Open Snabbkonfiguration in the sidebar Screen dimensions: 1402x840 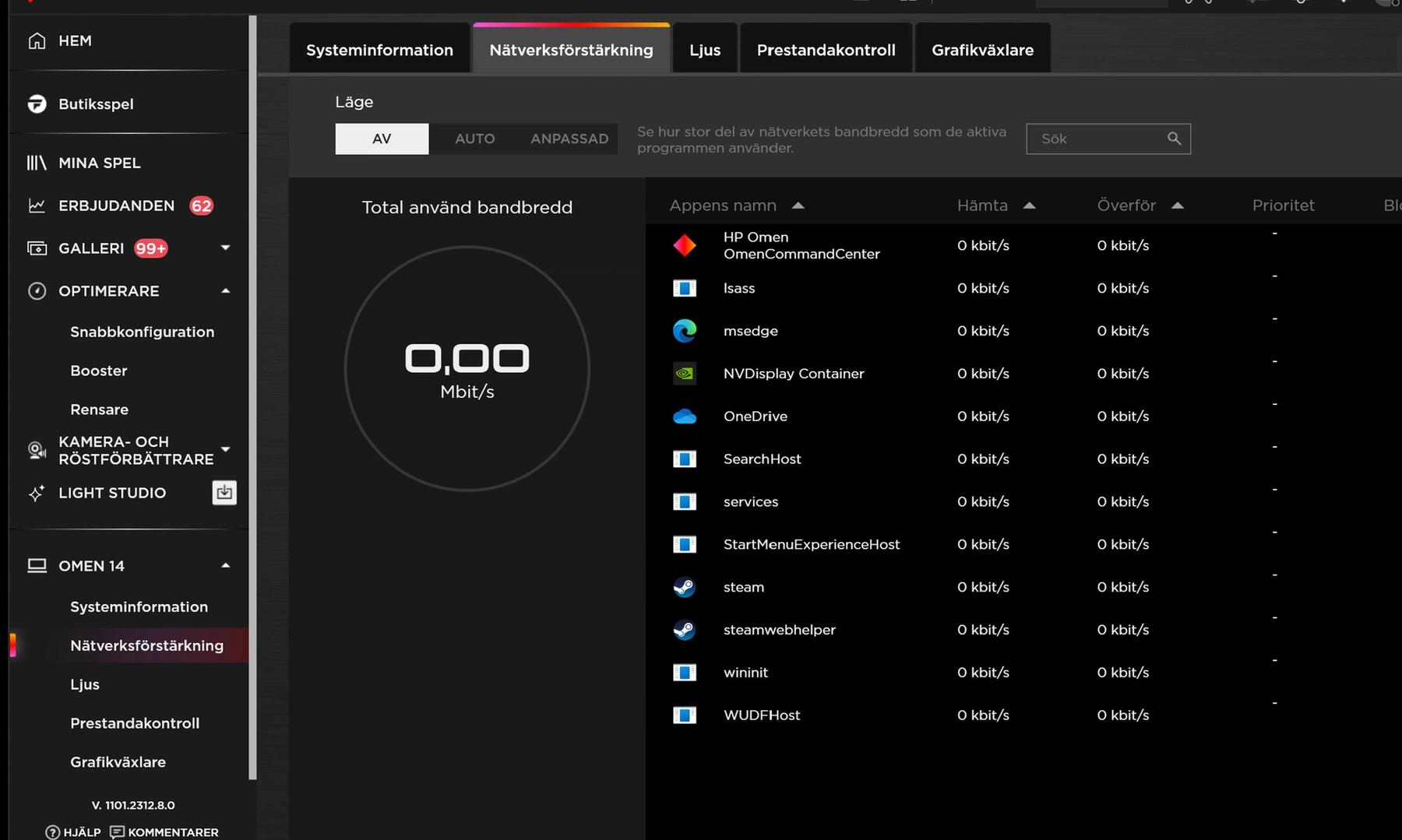[x=142, y=332]
